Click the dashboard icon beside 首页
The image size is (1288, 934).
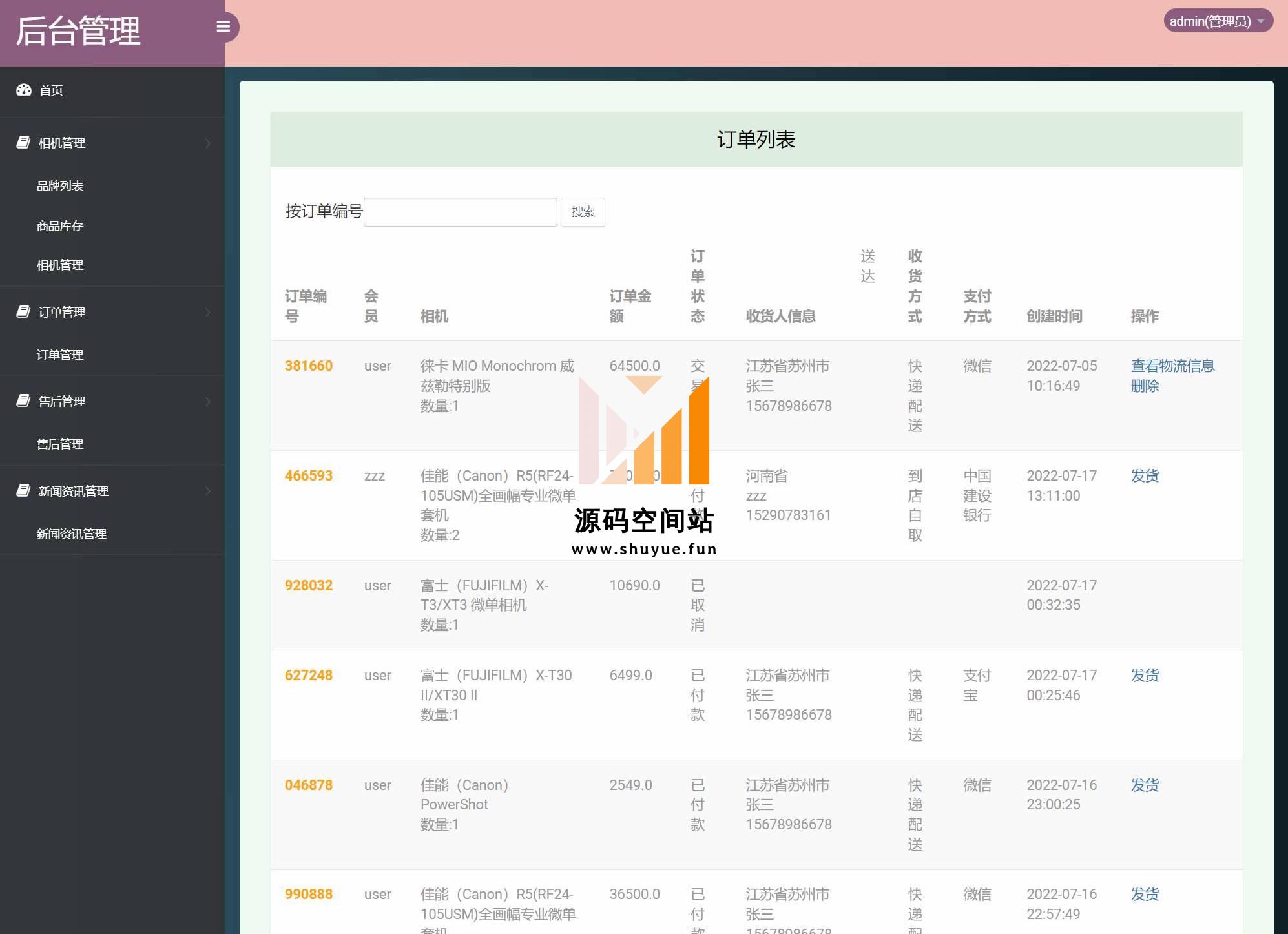pos(24,90)
